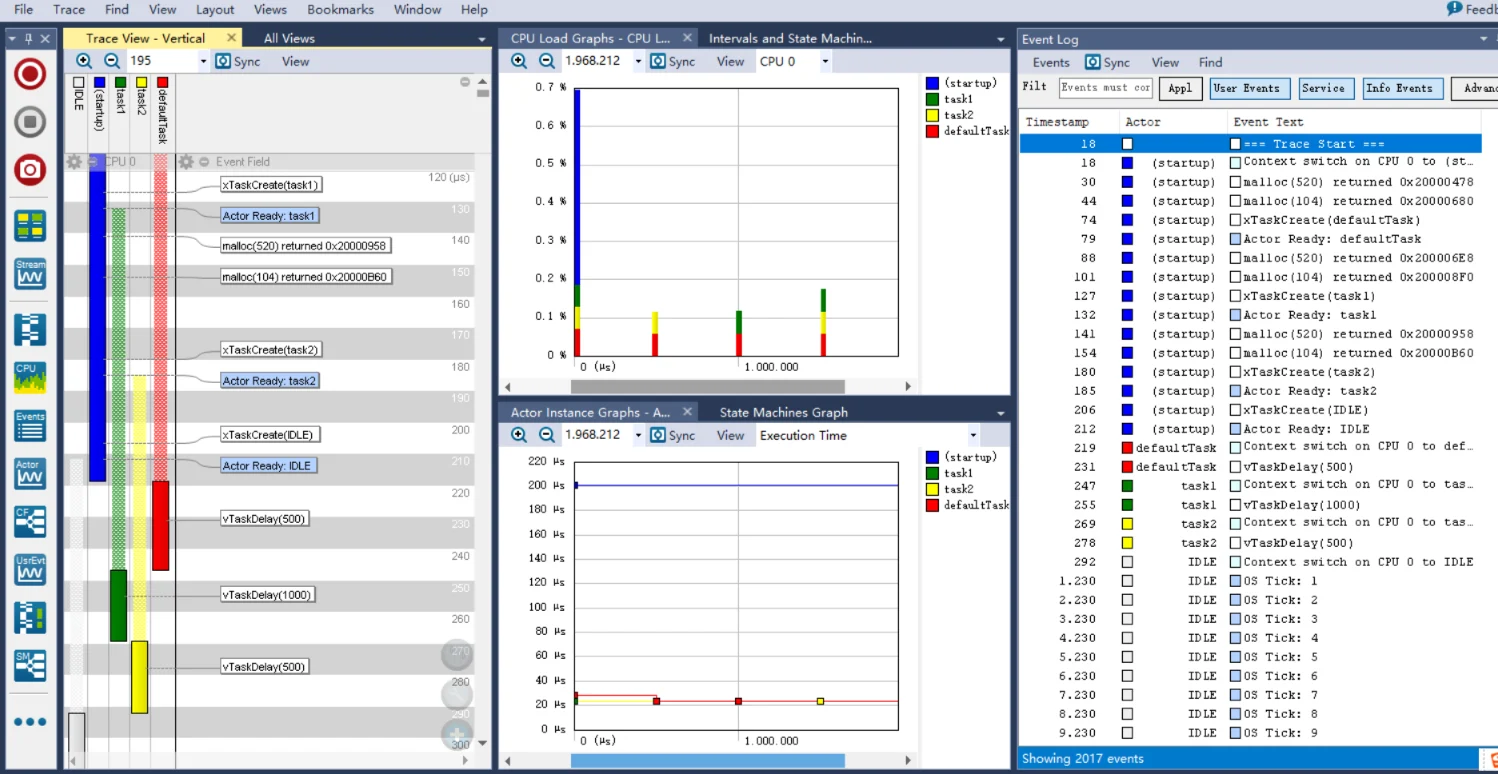Image resolution: width=1498 pixels, height=774 pixels.
Task: Click Sync in the Actor Instance Graphs toolbar
Action: point(672,435)
